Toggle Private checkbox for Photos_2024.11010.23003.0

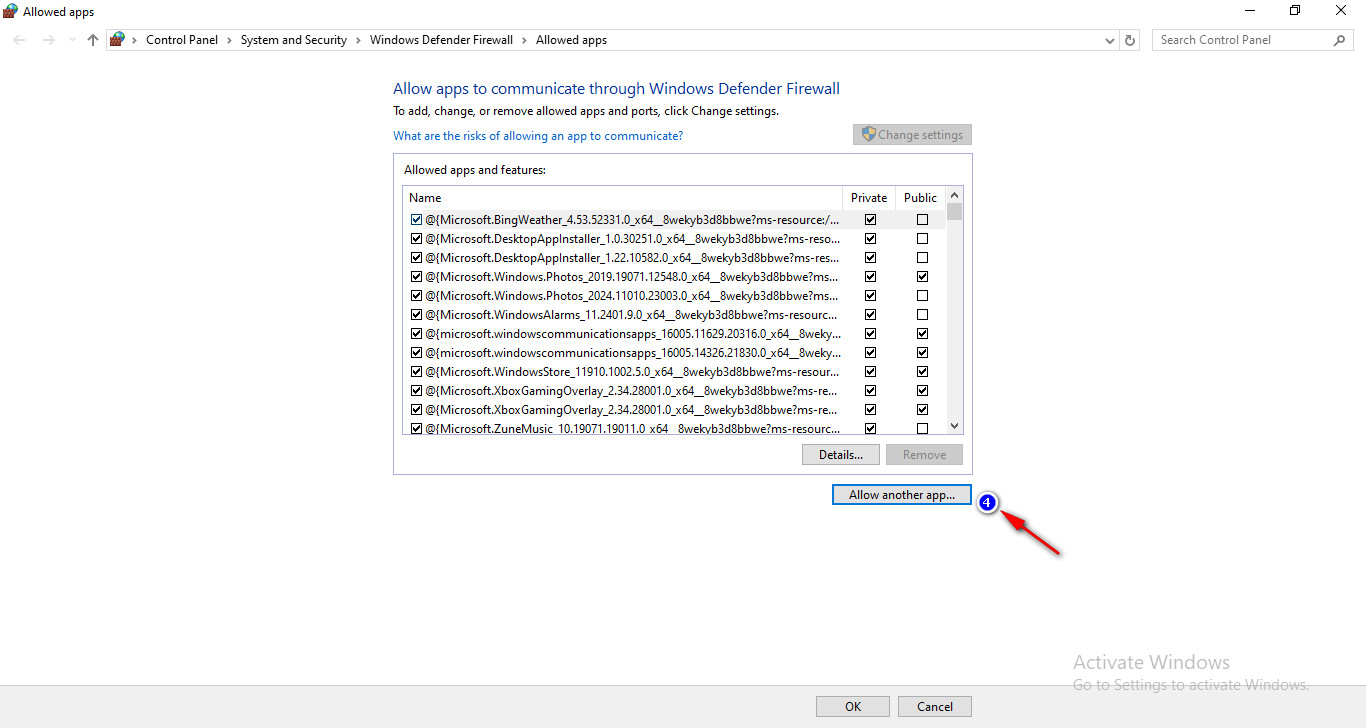(x=870, y=295)
